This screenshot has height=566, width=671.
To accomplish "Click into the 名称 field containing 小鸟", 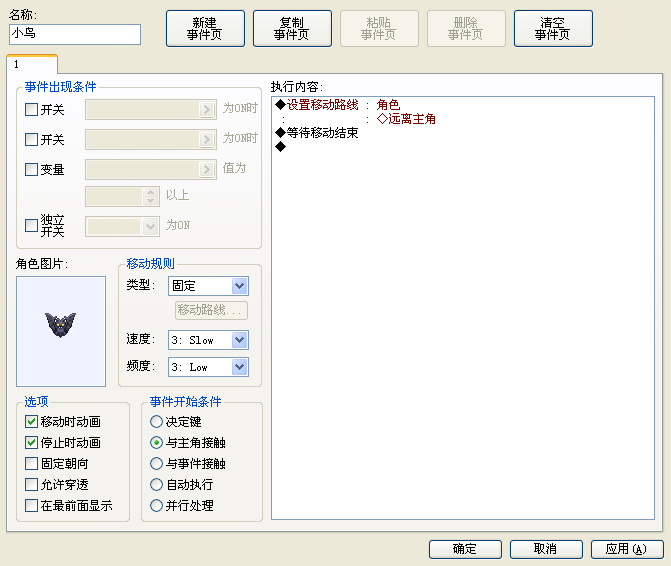I will (75, 34).
